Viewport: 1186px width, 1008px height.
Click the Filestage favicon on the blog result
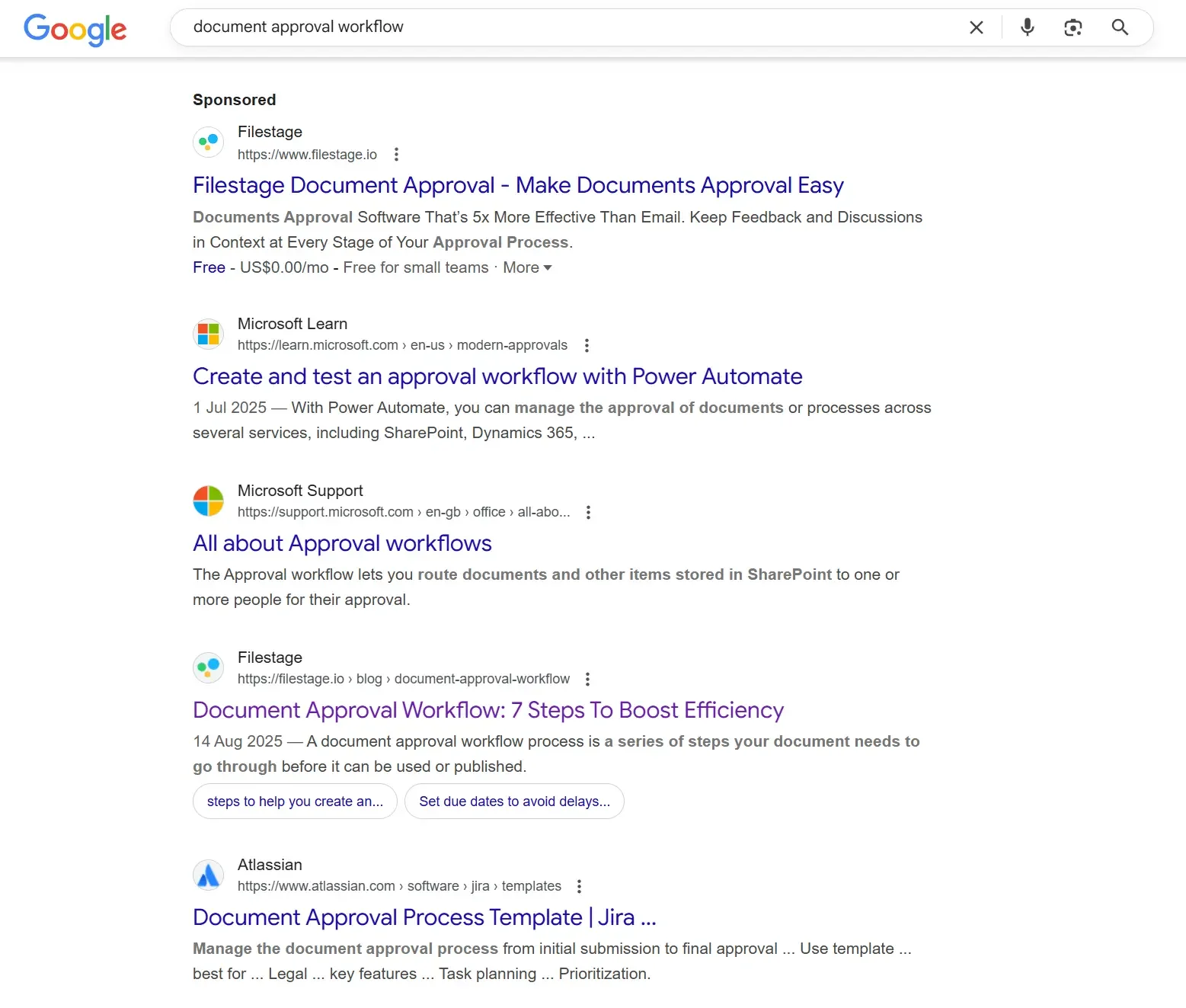[208, 667]
